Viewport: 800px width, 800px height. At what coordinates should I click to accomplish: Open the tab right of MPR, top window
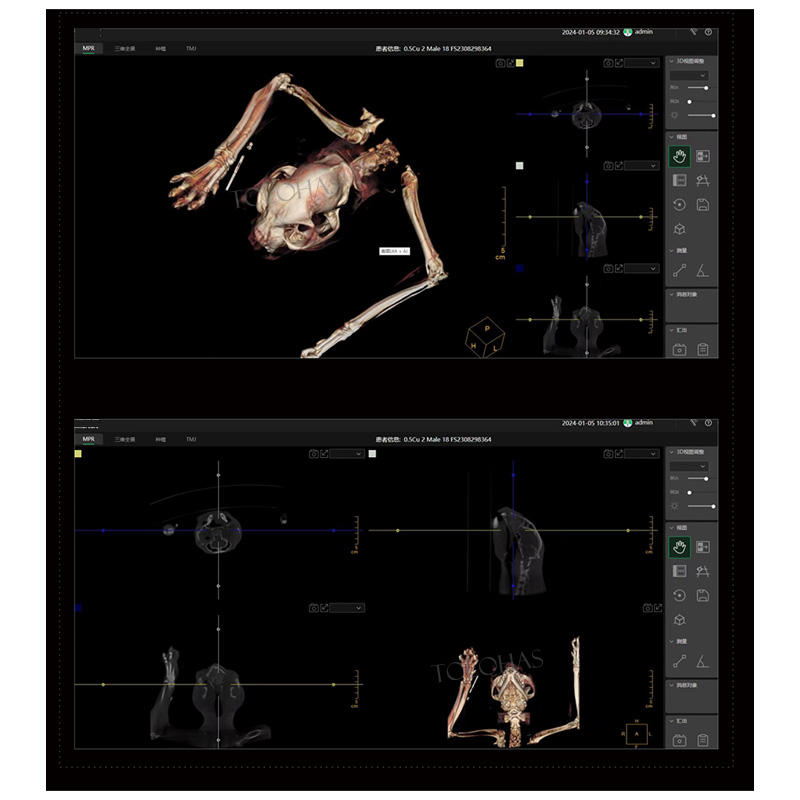tap(124, 48)
